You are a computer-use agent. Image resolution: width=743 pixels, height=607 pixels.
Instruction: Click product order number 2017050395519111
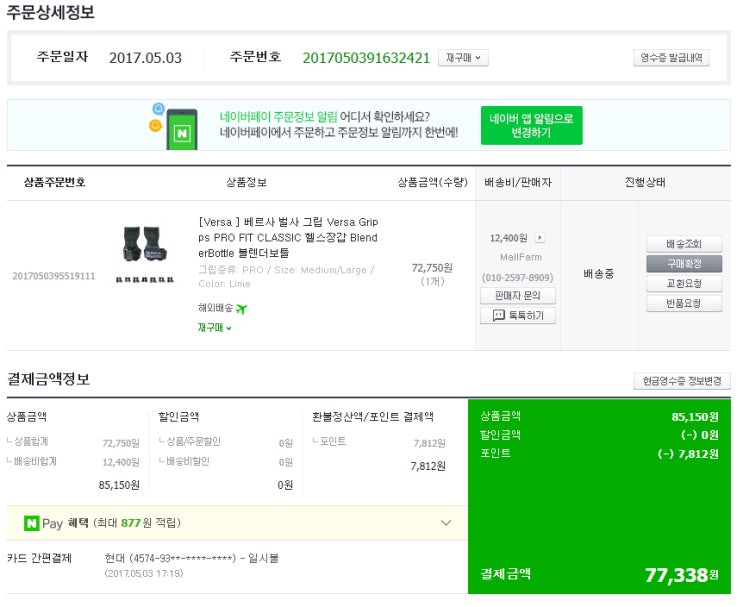[x=54, y=276]
